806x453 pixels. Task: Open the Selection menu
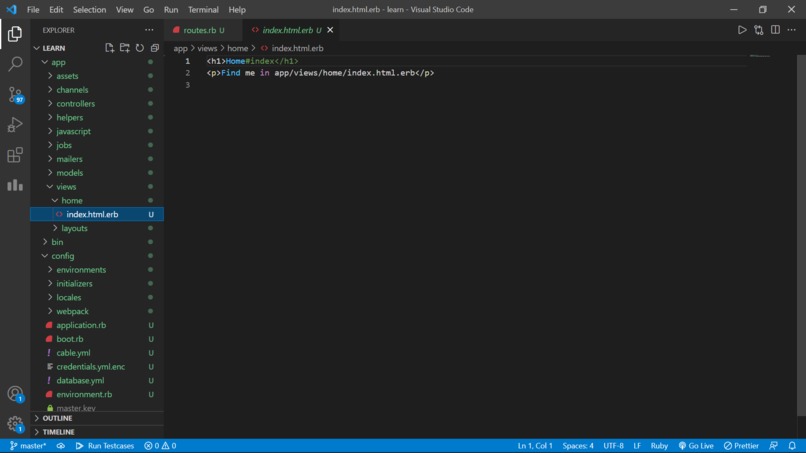click(x=89, y=9)
